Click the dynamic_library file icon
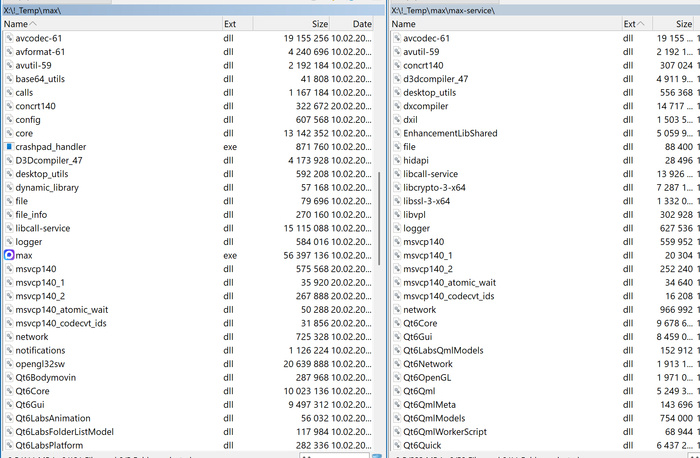Viewport: 700px width, 458px height. point(9,187)
